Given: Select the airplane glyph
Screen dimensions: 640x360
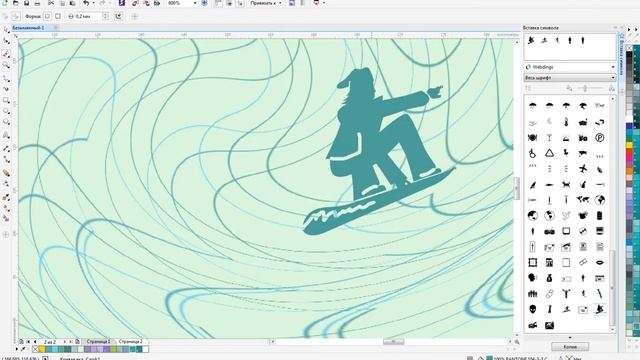Looking at the screenshot, I should point(583,169).
